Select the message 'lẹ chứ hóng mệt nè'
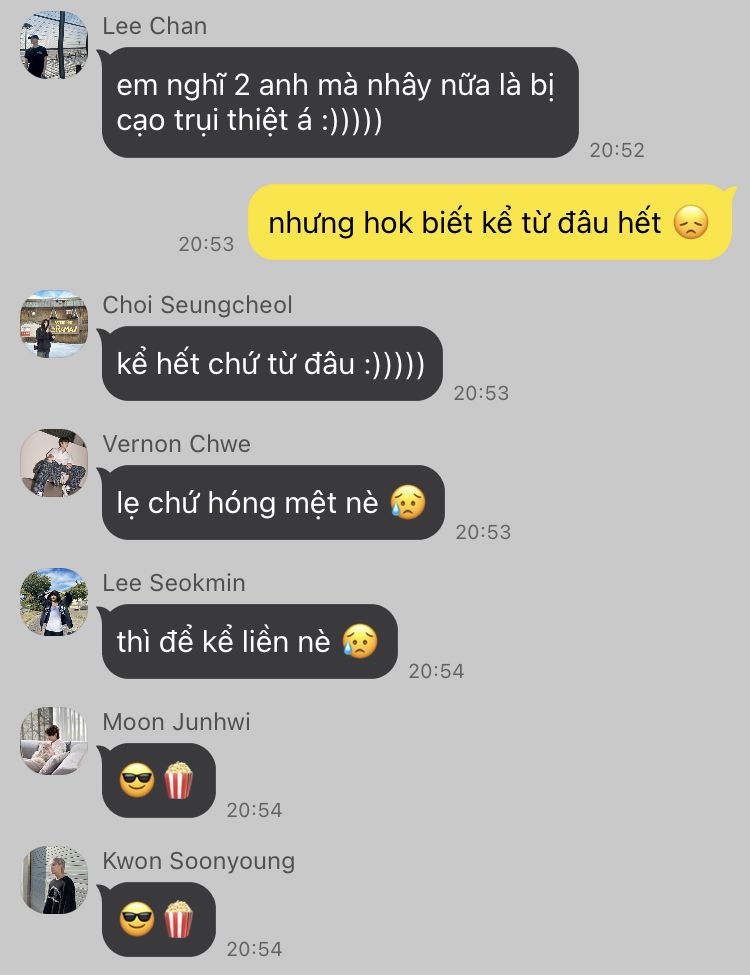This screenshot has width=750, height=975. click(273, 502)
